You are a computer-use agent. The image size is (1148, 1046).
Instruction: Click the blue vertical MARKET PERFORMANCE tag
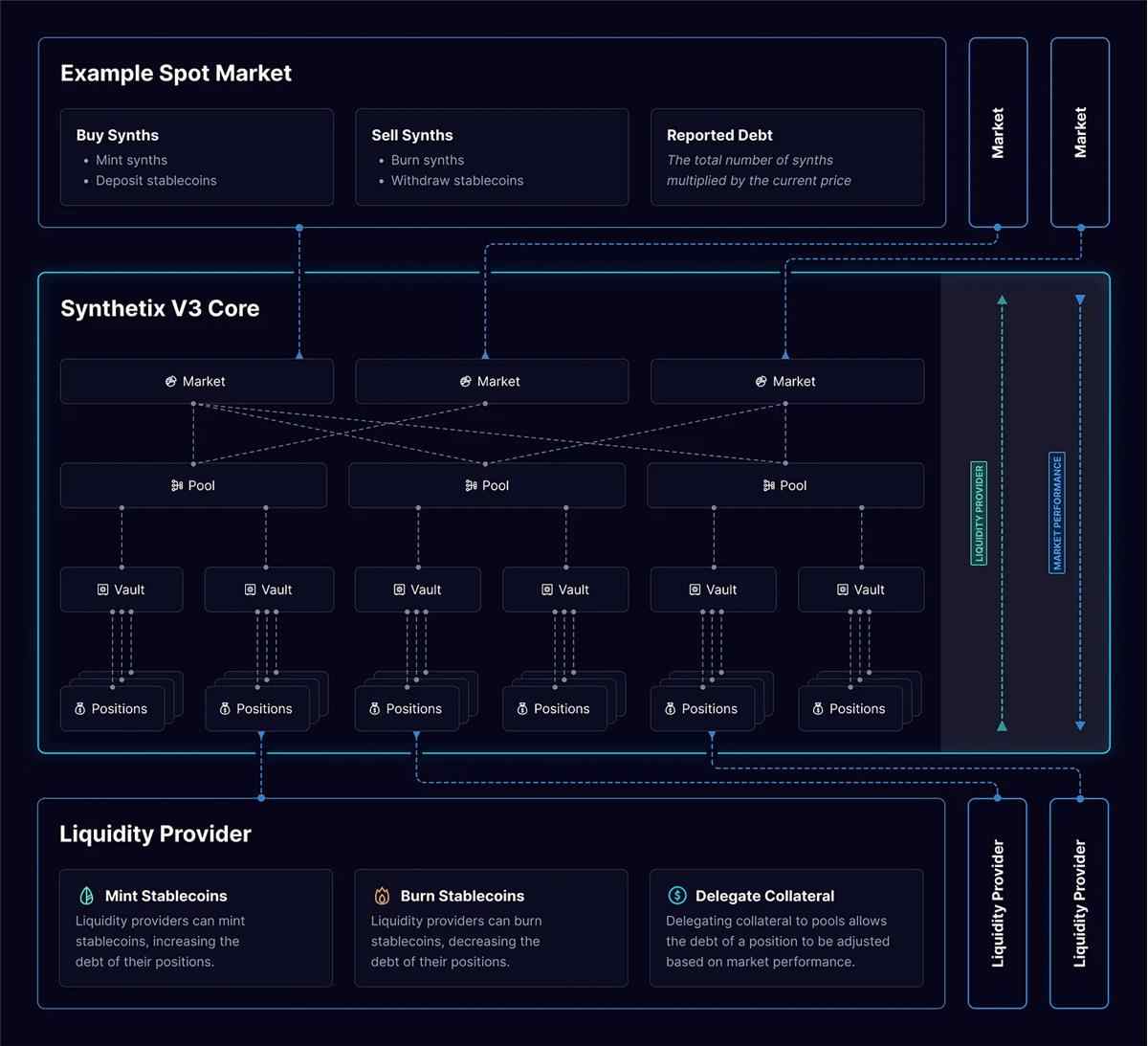click(x=1057, y=512)
